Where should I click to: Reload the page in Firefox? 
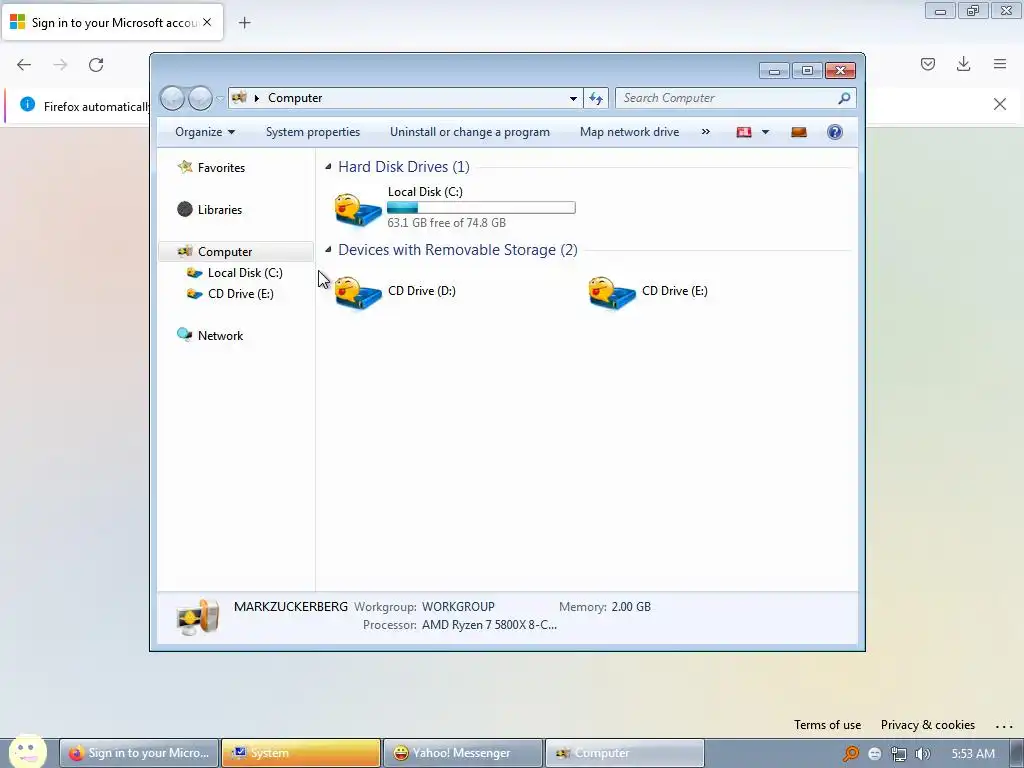click(96, 65)
